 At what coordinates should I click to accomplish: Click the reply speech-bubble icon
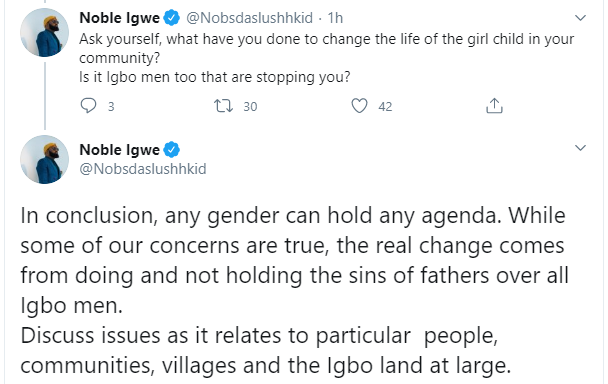[x=88, y=106]
